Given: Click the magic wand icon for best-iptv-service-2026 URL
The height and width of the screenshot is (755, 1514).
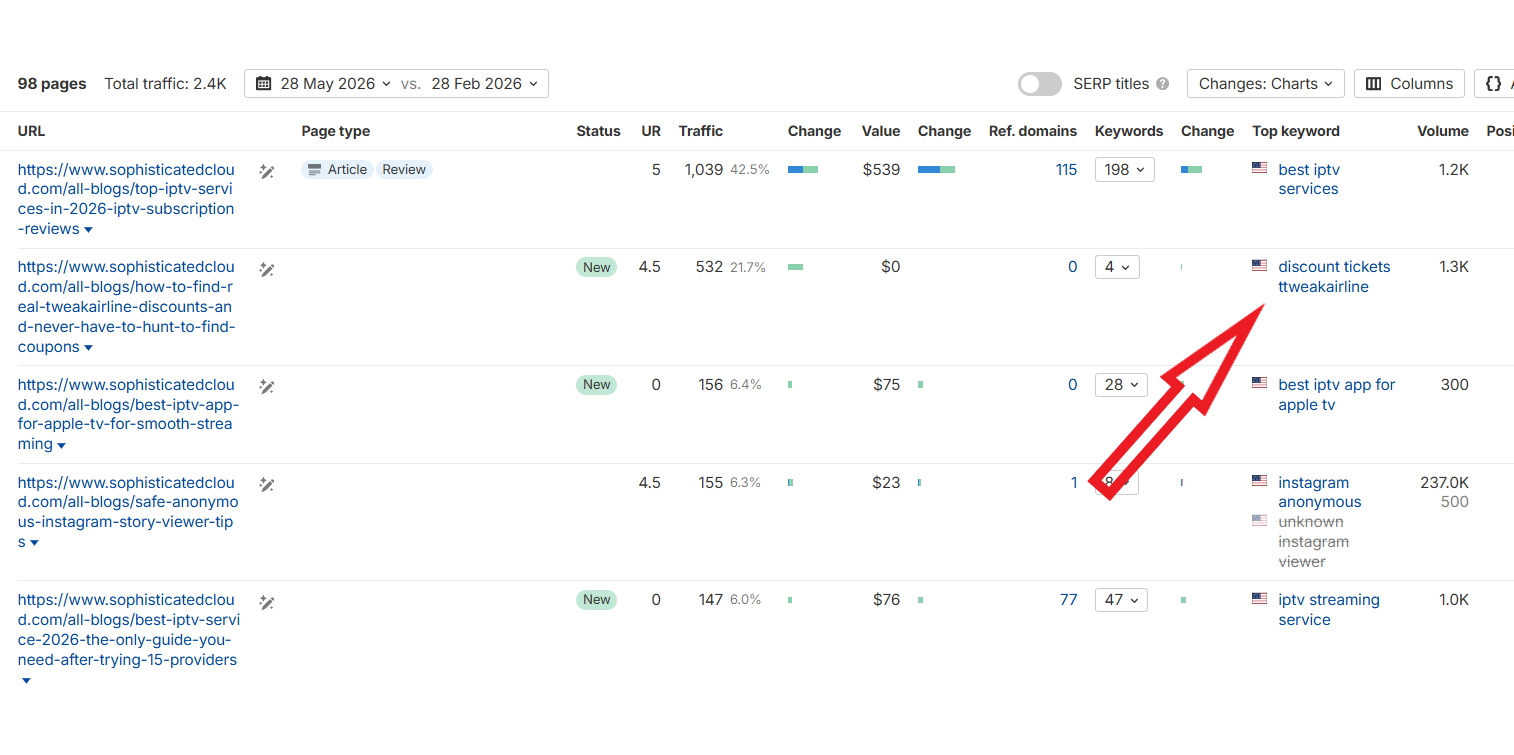Looking at the screenshot, I should click(x=267, y=603).
